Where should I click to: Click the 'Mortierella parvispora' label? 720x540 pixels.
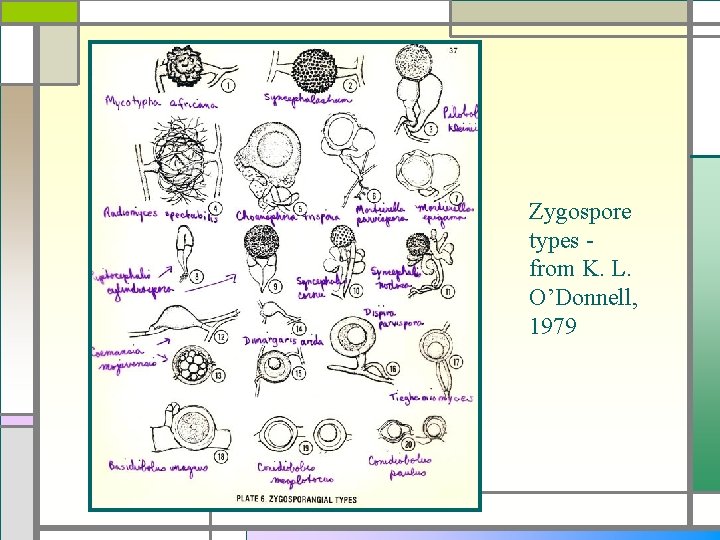pos(381,214)
